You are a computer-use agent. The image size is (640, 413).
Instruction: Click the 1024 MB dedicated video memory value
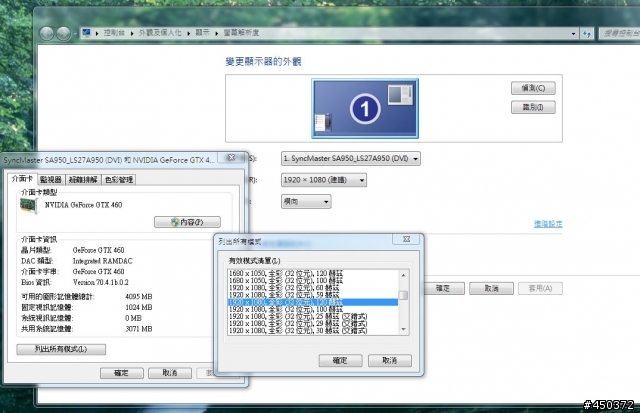click(x=138, y=307)
